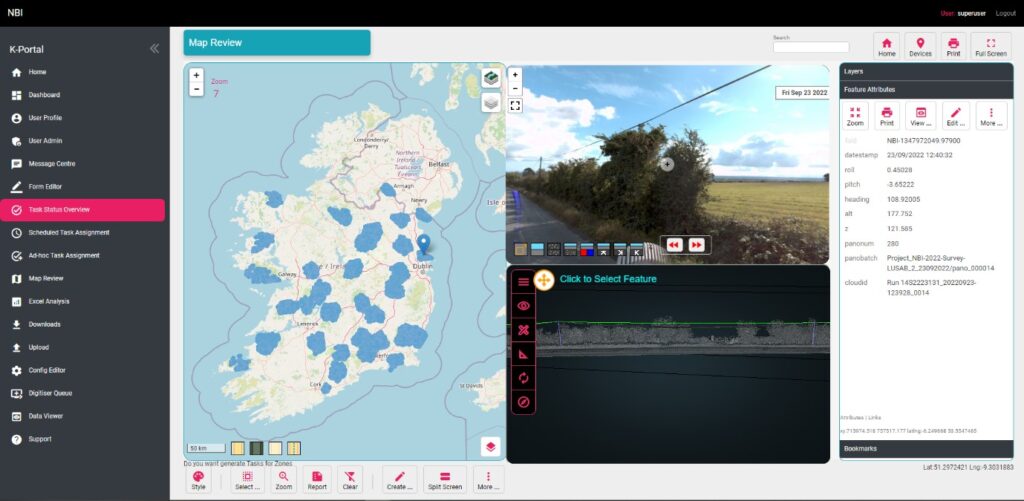Click the compass icon in point cloud toolbar

point(522,403)
